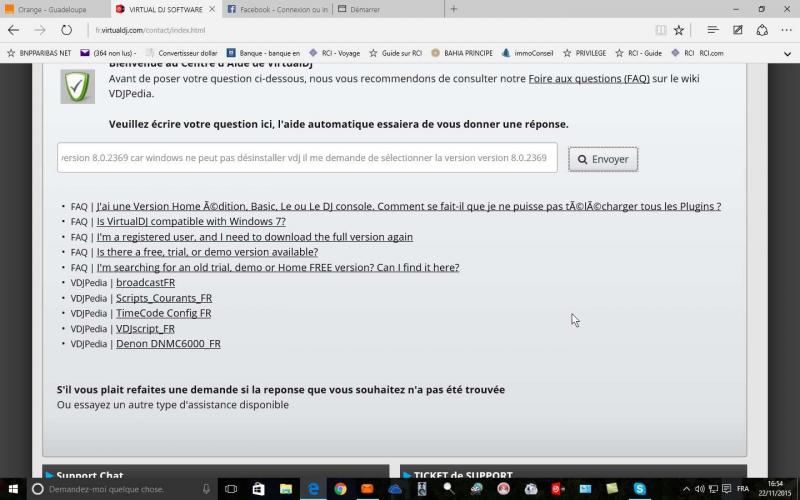Open Skype from the taskbar

click(x=640, y=489)
